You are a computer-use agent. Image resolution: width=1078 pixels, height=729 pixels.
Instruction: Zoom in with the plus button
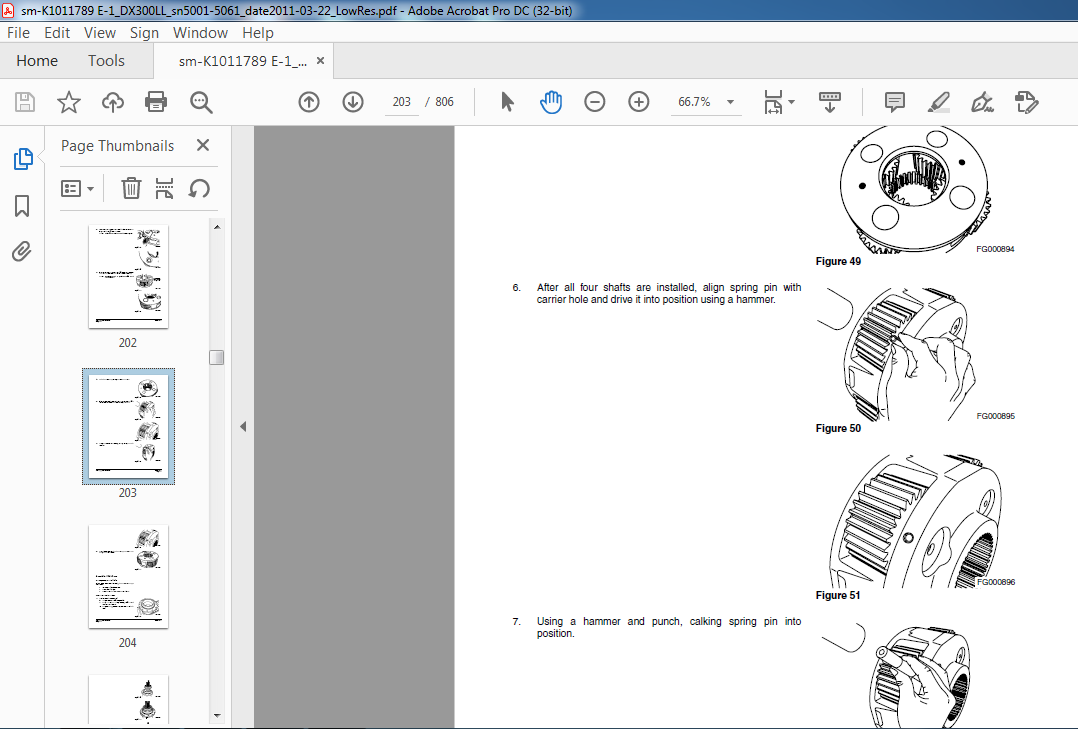639,102
